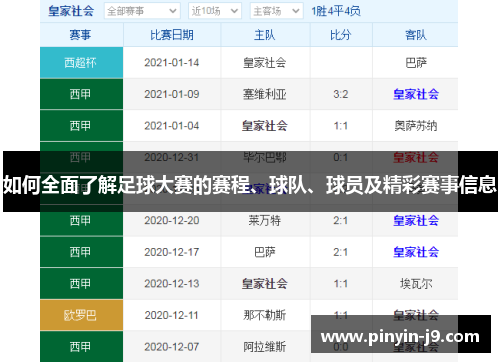Open the 皇家社会 link in the 2020-12-17 row

416,252
